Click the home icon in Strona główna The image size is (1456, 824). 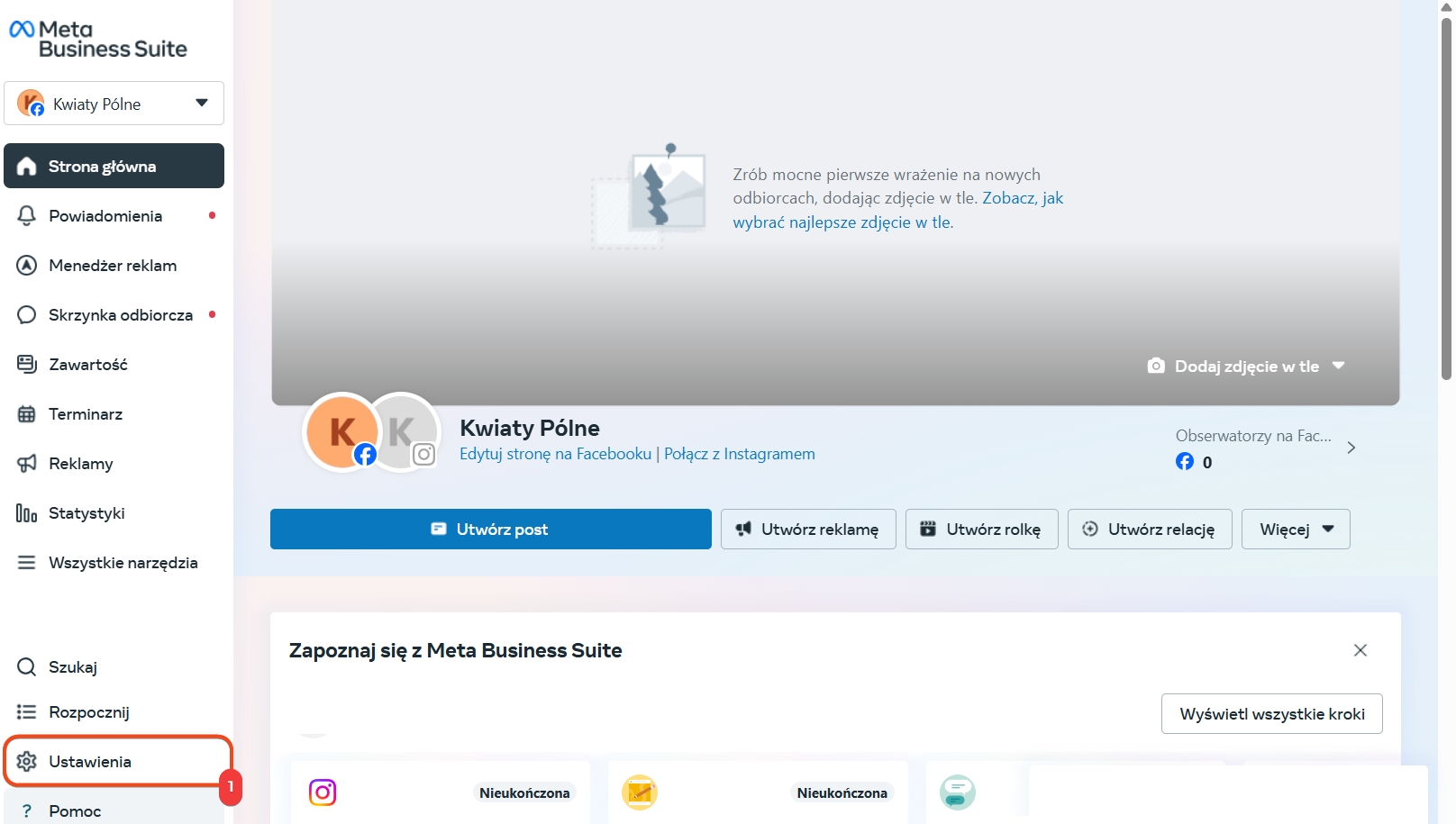pos(27,166)
